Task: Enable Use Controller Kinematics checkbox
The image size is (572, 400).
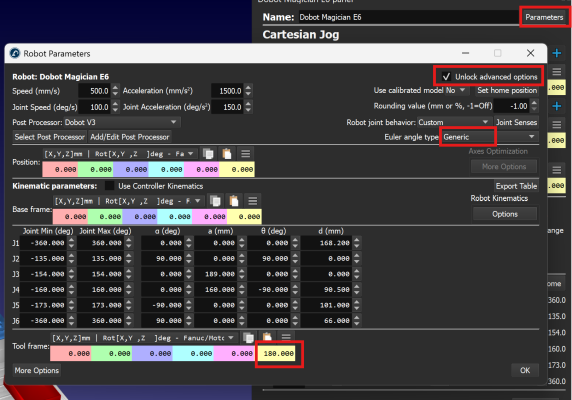Action: 109,186
